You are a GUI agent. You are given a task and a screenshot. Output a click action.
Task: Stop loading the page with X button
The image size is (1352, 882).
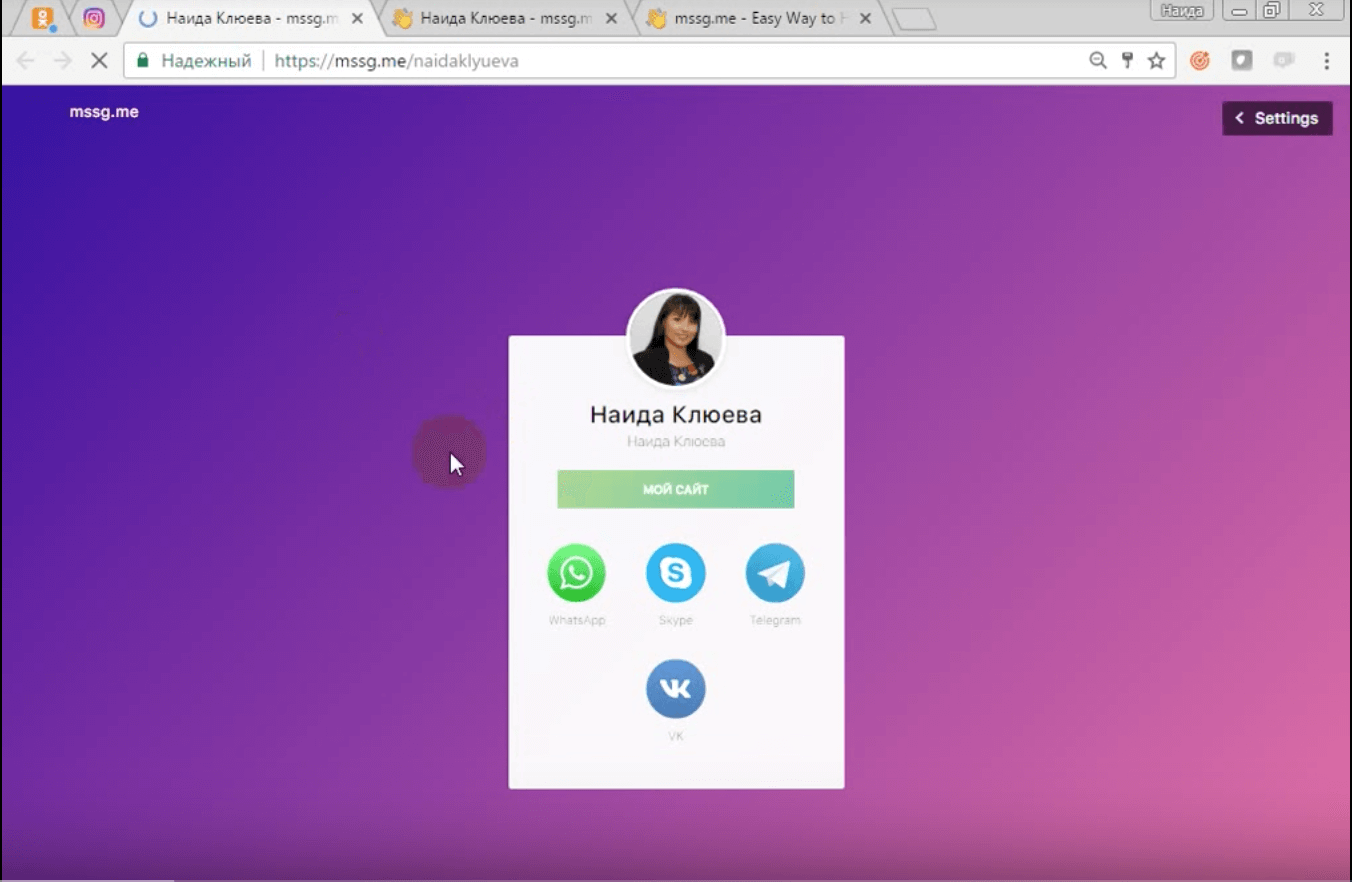click(x=99, y=61)
